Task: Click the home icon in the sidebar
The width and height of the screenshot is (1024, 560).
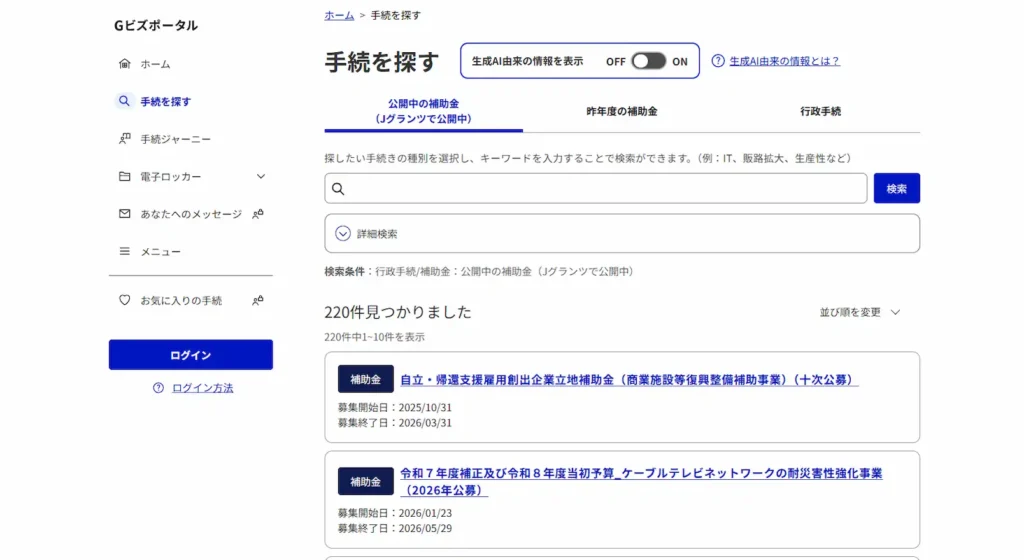Action: tap(125, 64)
